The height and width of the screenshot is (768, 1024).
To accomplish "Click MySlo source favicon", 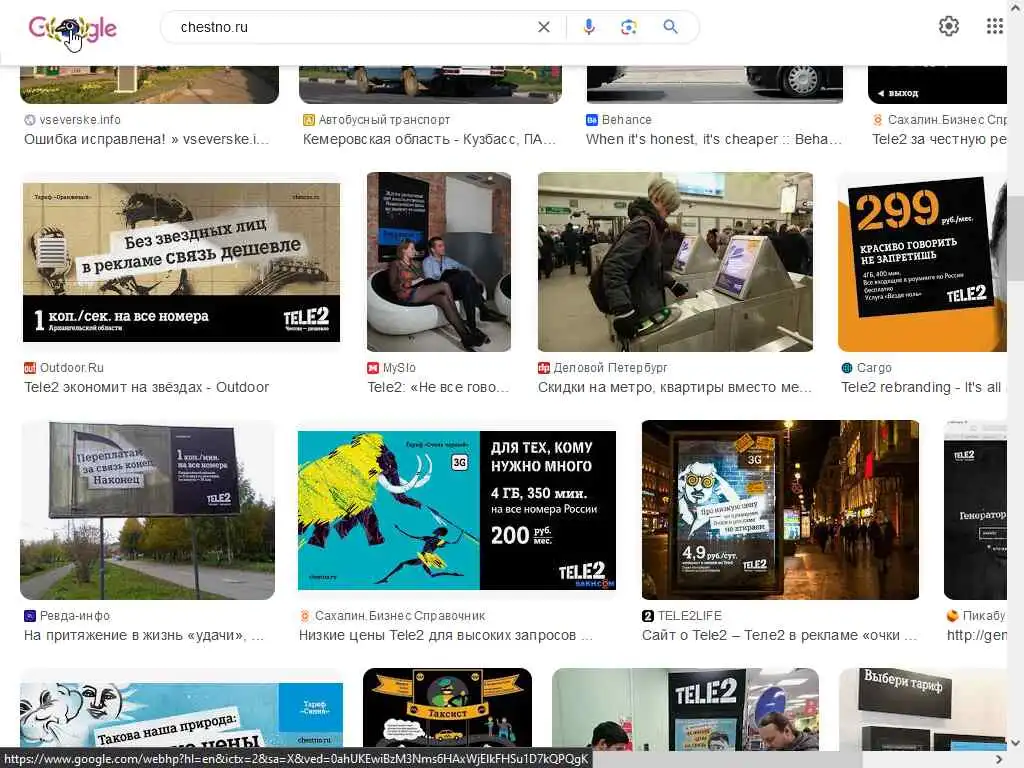I will coord(373,368).
